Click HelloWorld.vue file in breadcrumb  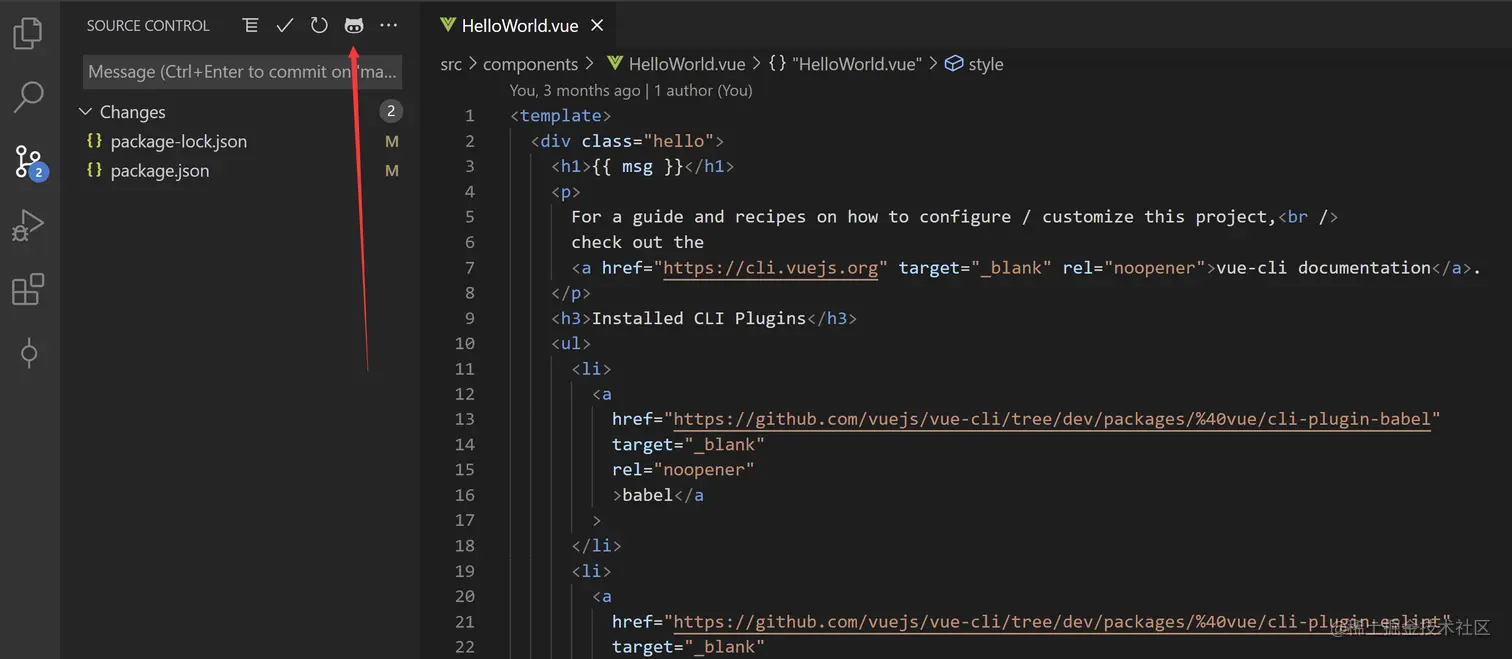tap(687, 64)
